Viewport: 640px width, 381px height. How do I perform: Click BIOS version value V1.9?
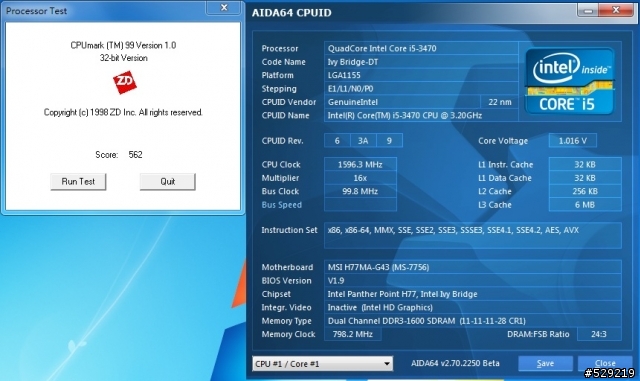pyautogui.click(x=473, y=281)
